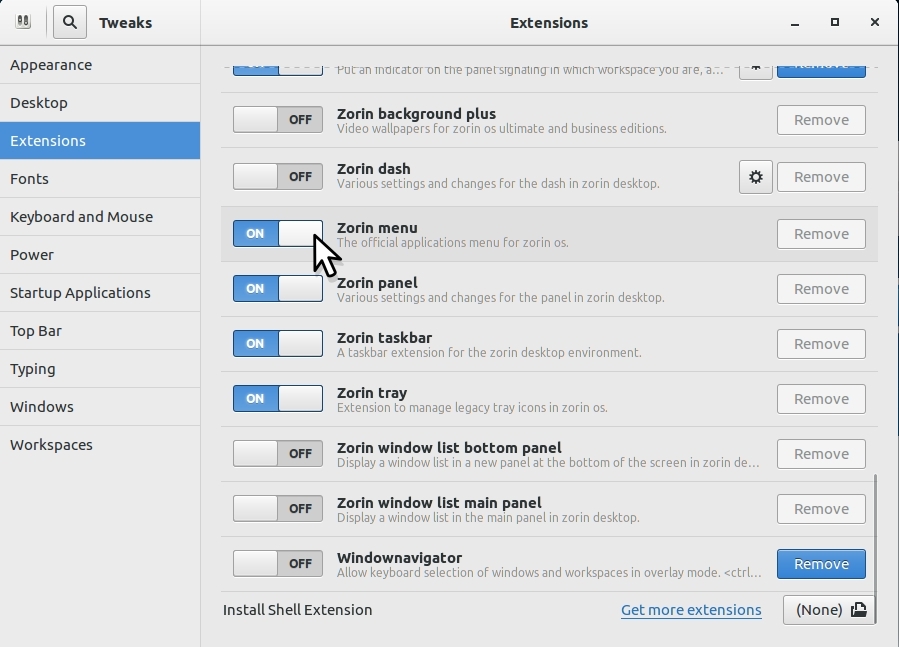
Task: Disable the Zorin menu extension
Action: [278, 234]
